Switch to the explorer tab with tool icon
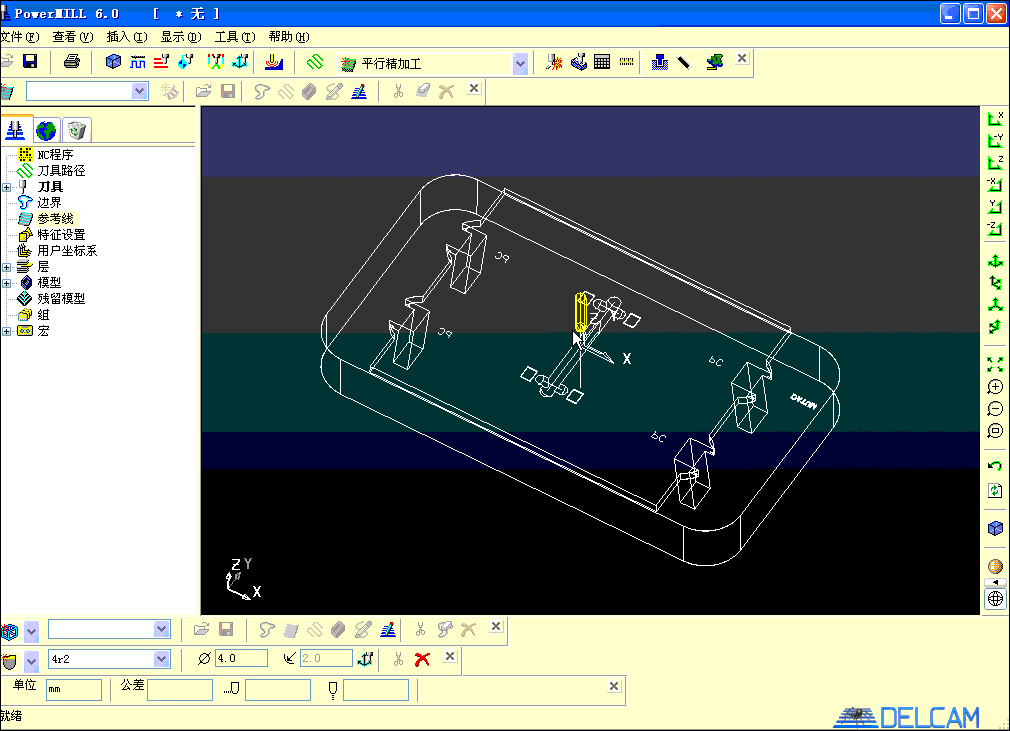1010x731 pixels. click(x=15, y=130)
